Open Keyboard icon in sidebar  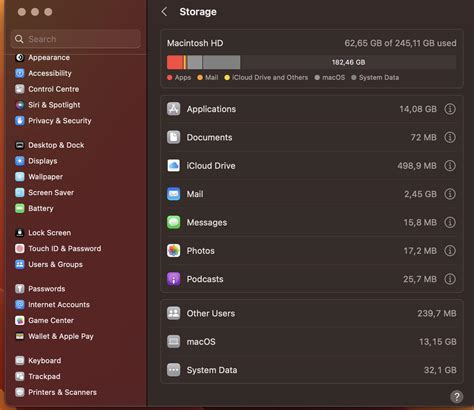20,361
